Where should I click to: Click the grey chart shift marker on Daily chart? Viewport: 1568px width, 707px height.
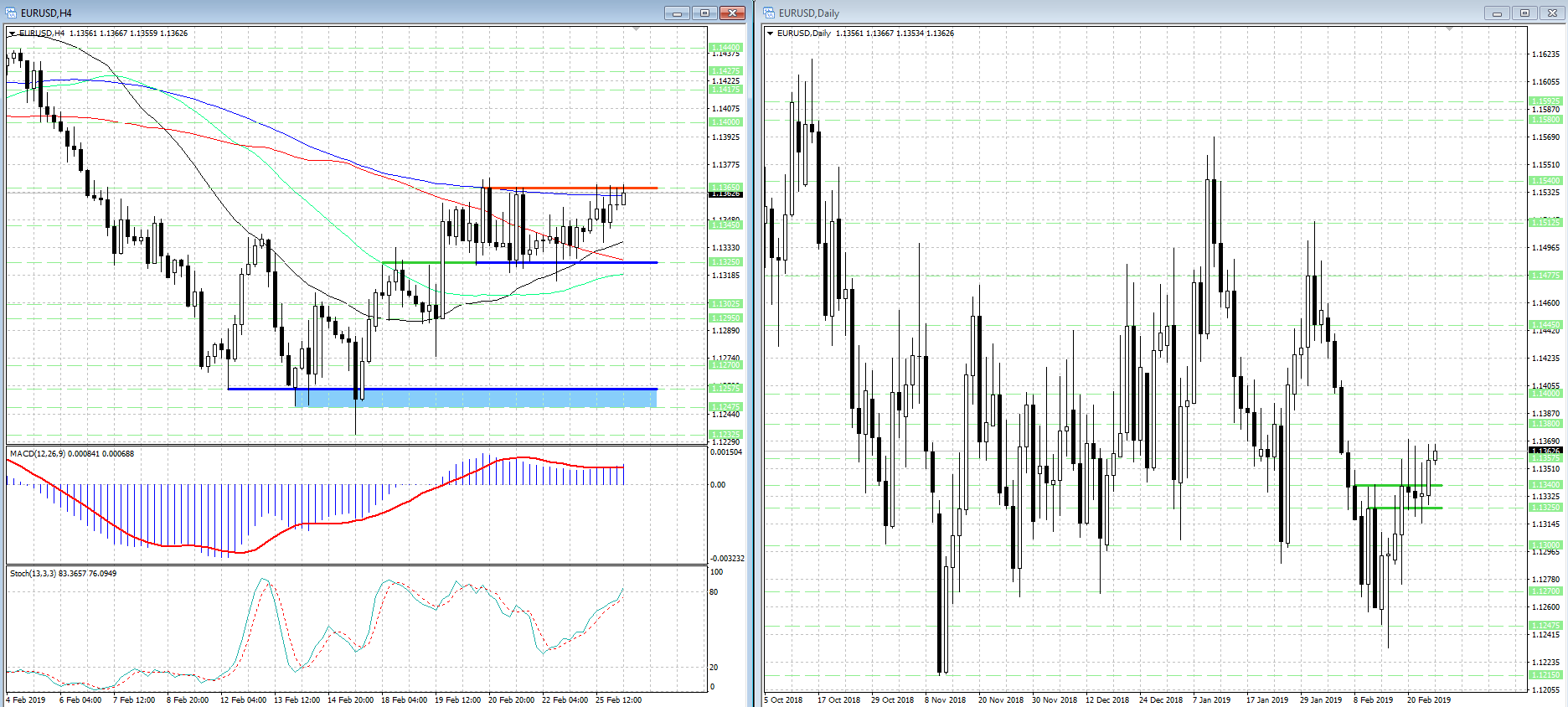pos(1450,29)
